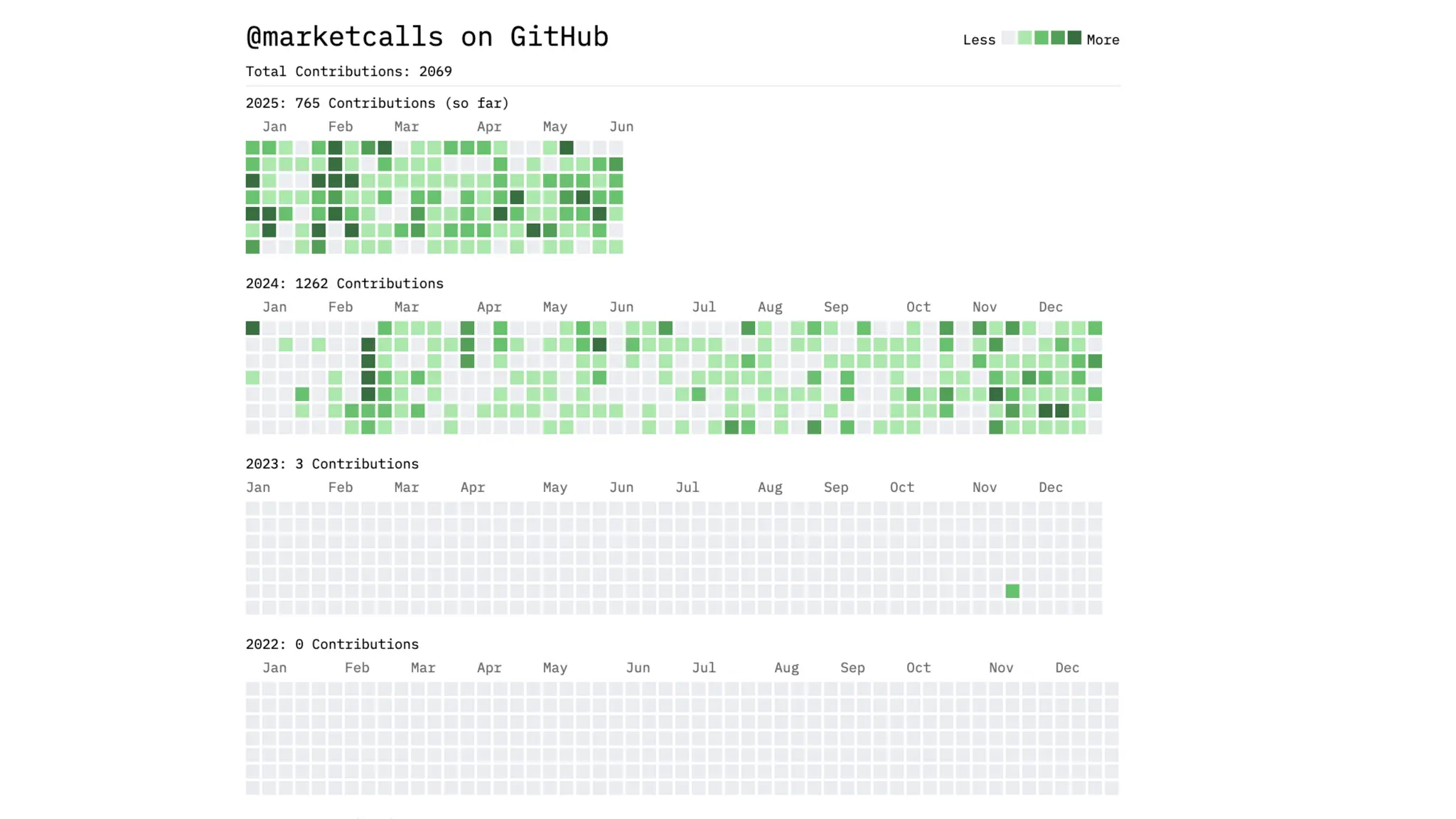Select the Total Contributions: 2069 text

point(348,72)
